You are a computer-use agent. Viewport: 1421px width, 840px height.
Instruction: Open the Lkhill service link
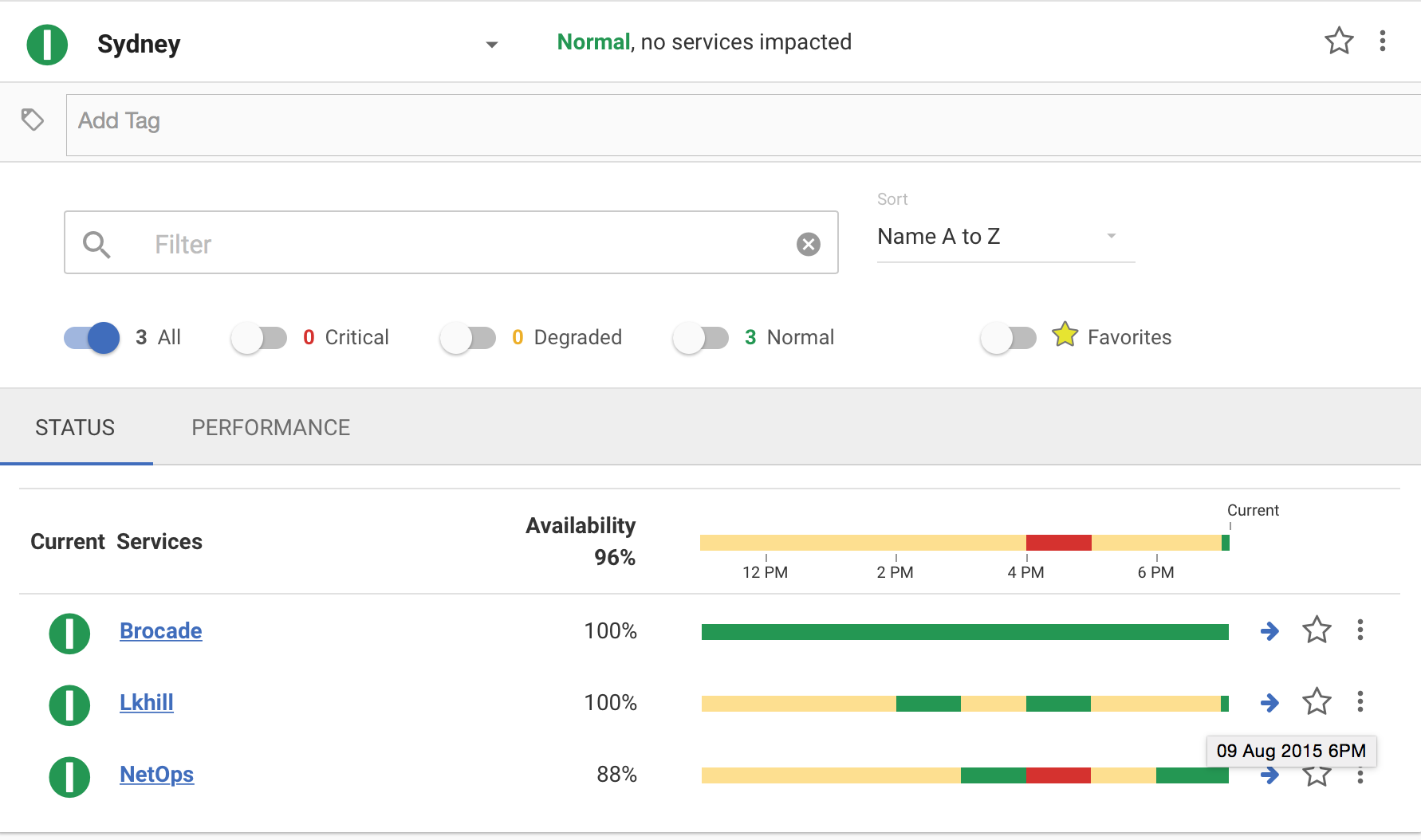pyautogui.click(x=147, y=703)
